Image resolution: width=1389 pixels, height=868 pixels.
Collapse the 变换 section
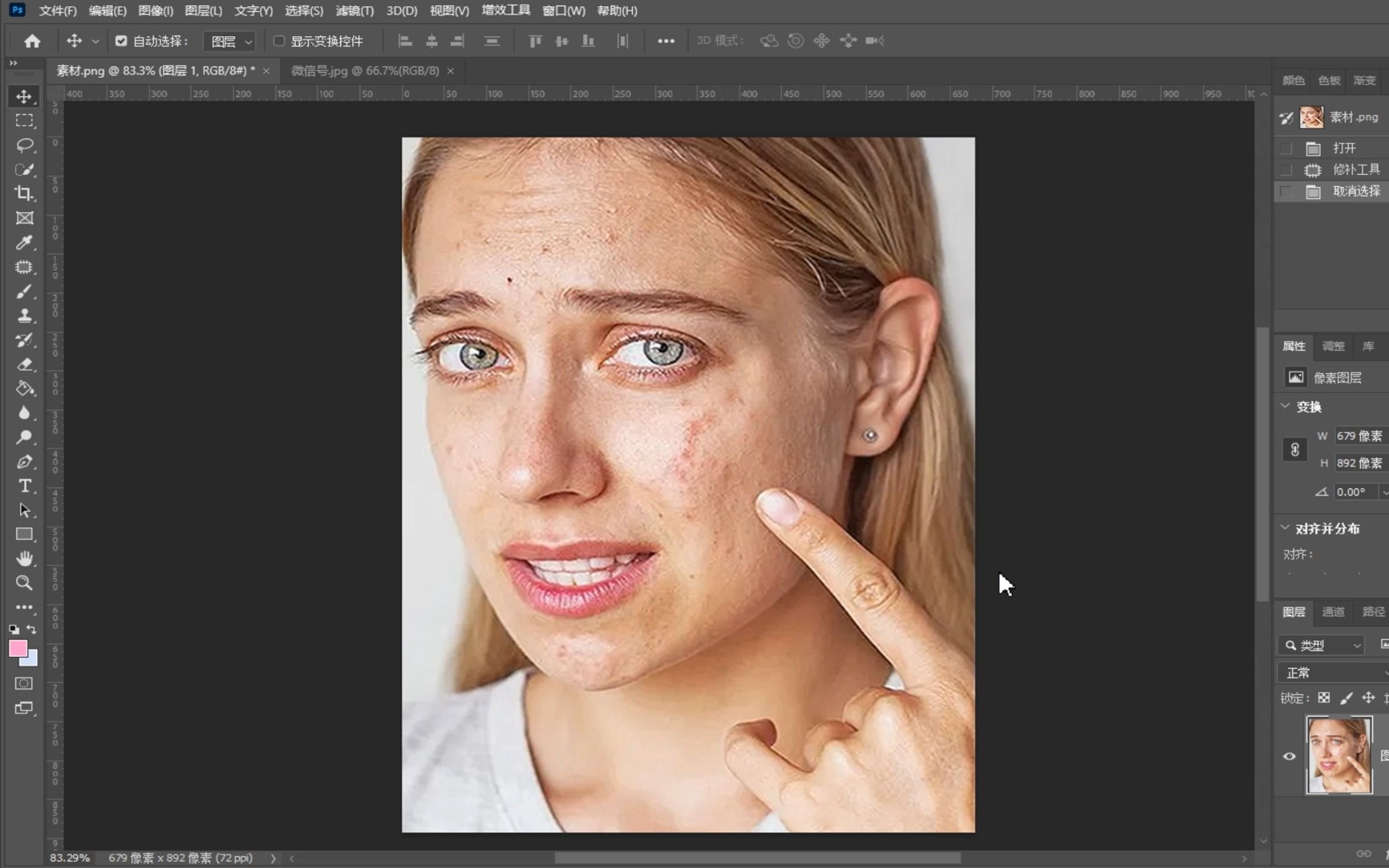tap(1285, 406)
